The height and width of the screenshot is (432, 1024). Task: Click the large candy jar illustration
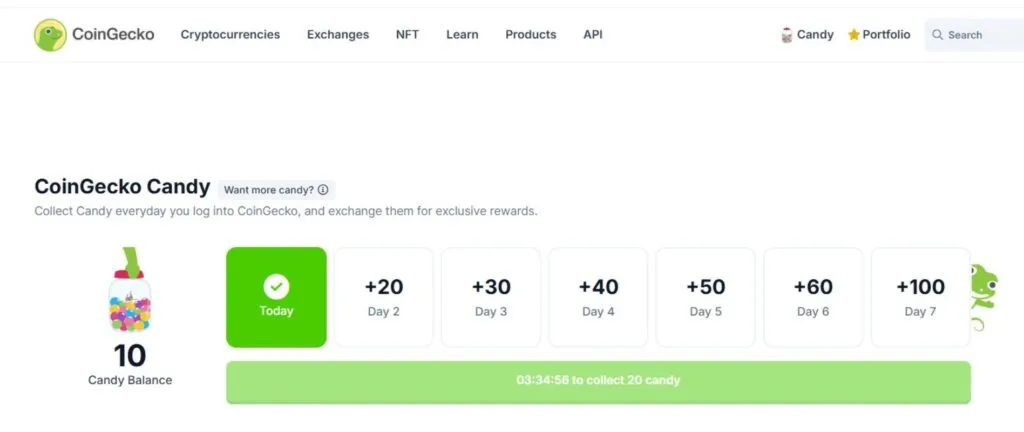[x=129, y=296]
